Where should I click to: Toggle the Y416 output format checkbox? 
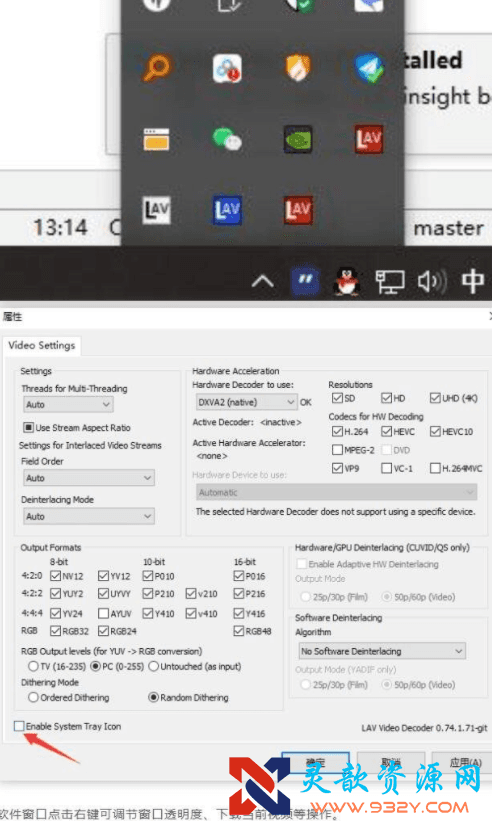(239, 613)
